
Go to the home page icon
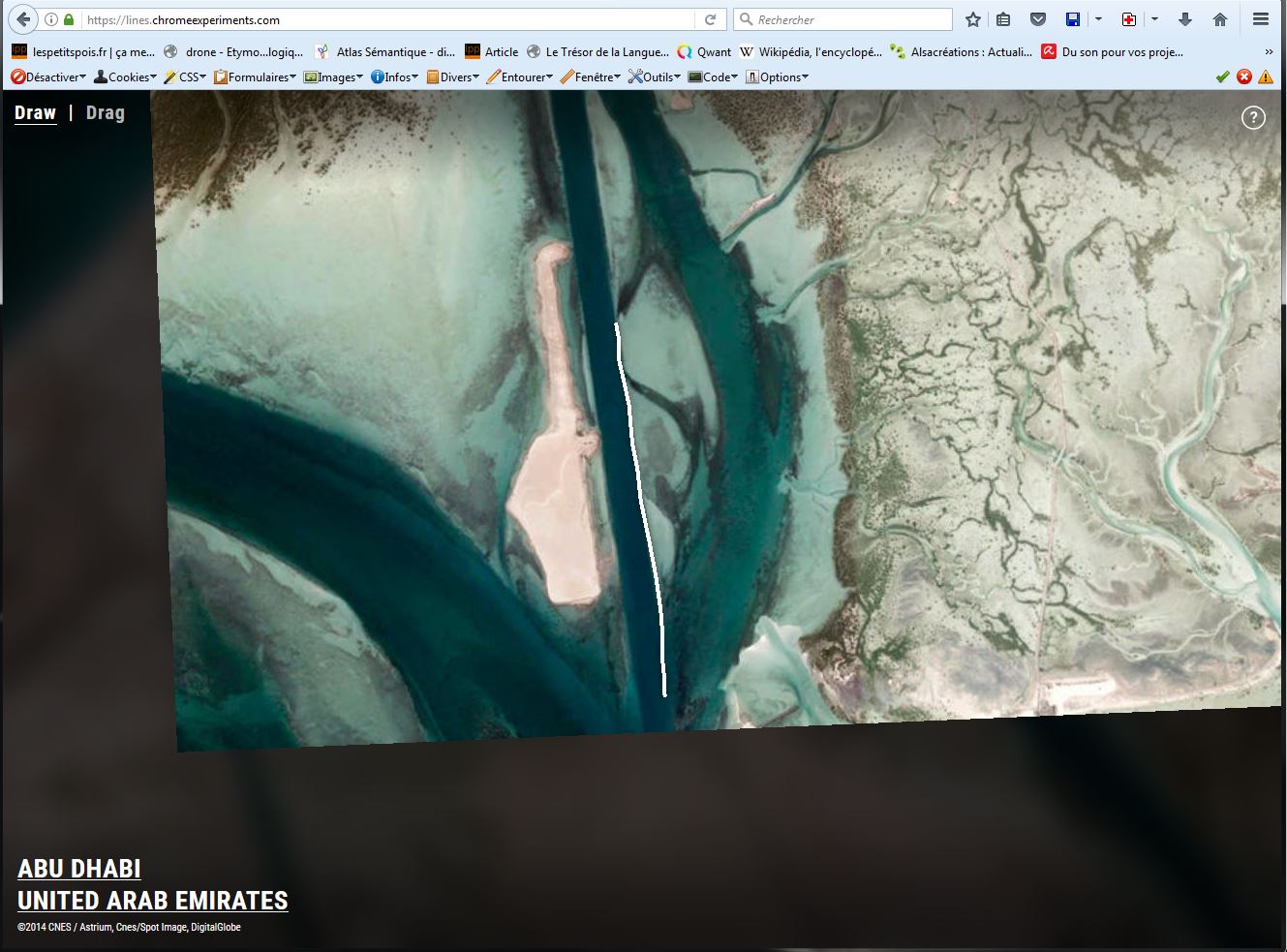[x=1220, y=19]
